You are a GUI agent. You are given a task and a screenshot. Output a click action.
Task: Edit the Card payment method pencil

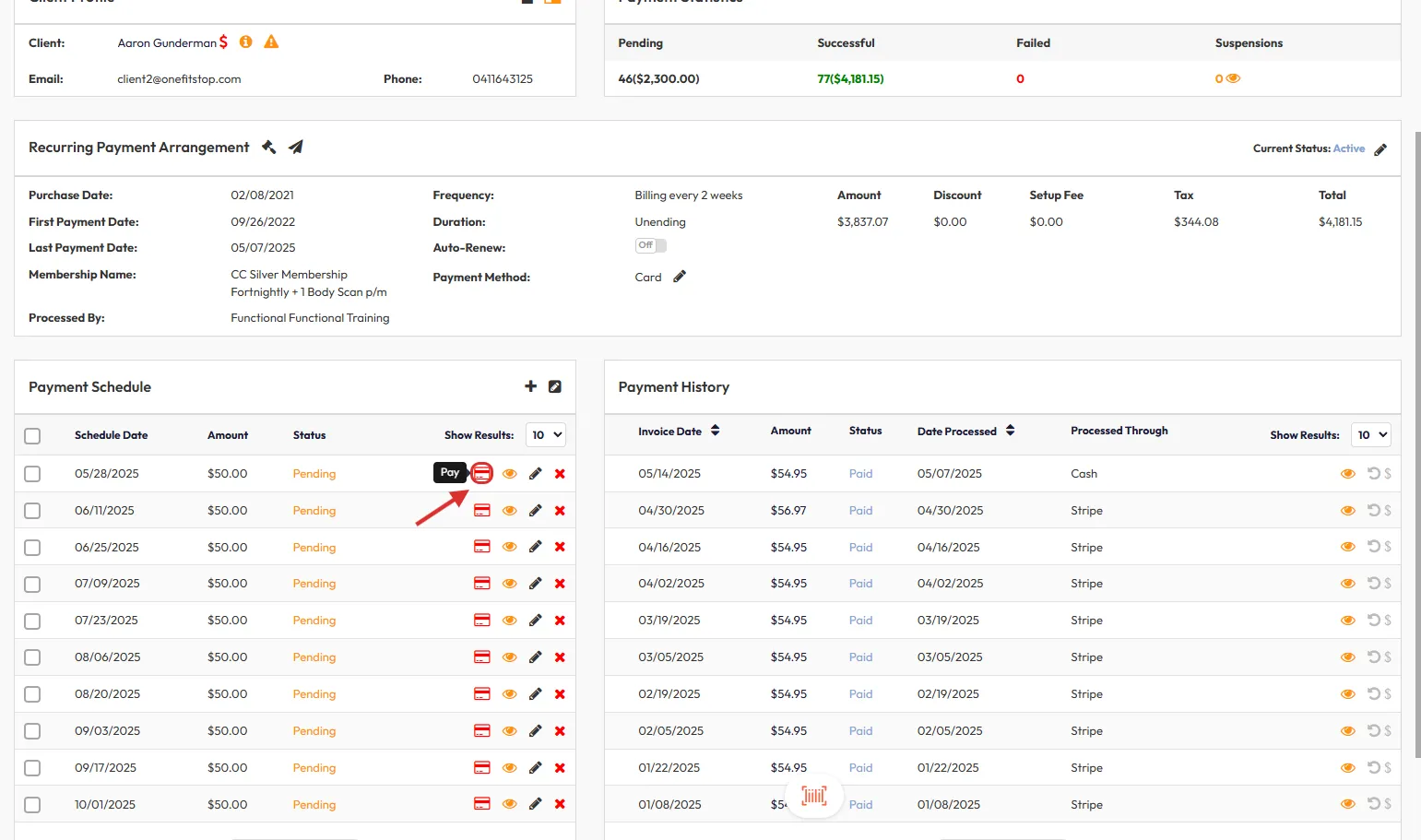click(x=680, y=277)
